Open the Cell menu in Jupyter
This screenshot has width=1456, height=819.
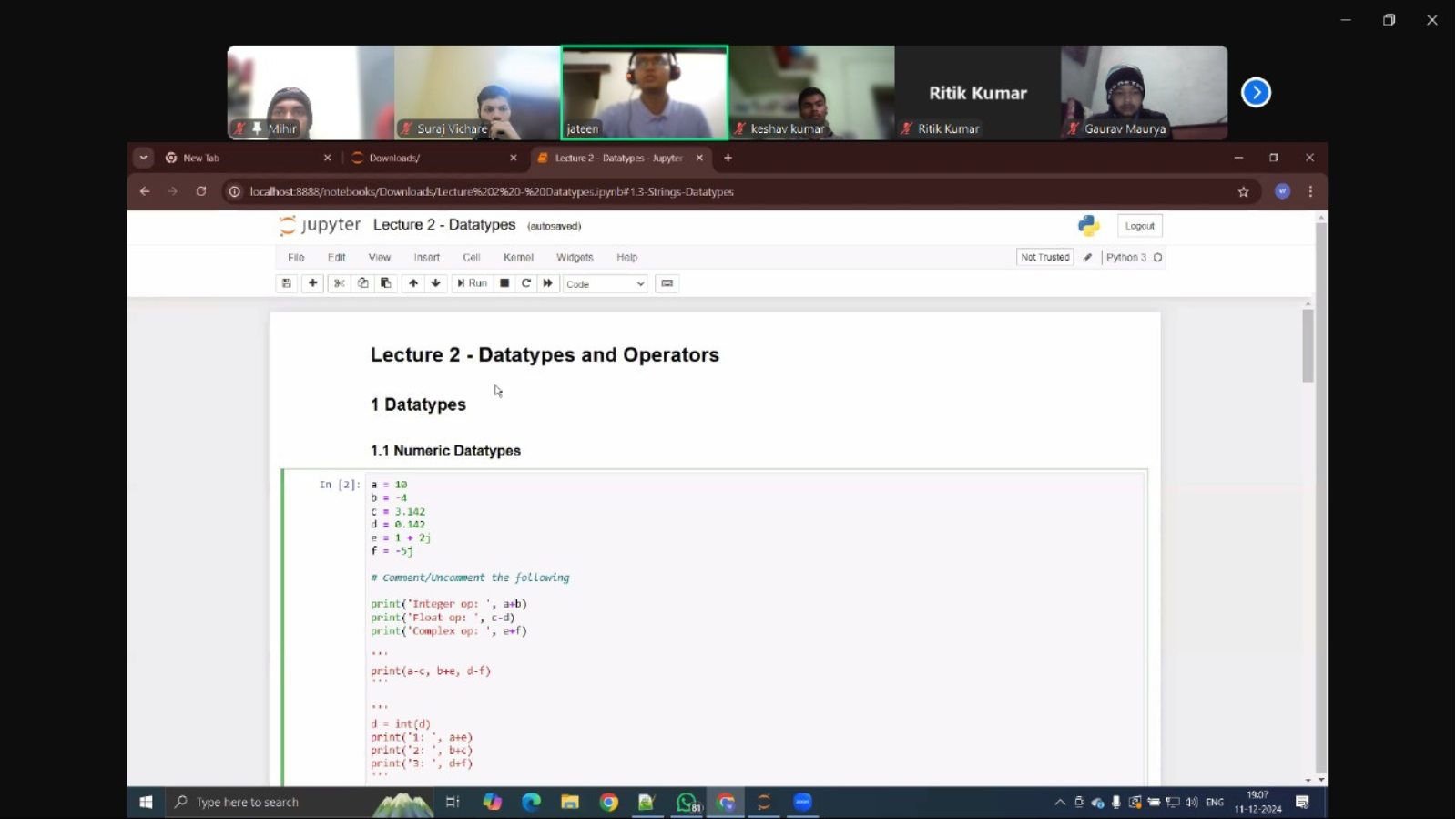pyautogui.click(x=472, y=258)
